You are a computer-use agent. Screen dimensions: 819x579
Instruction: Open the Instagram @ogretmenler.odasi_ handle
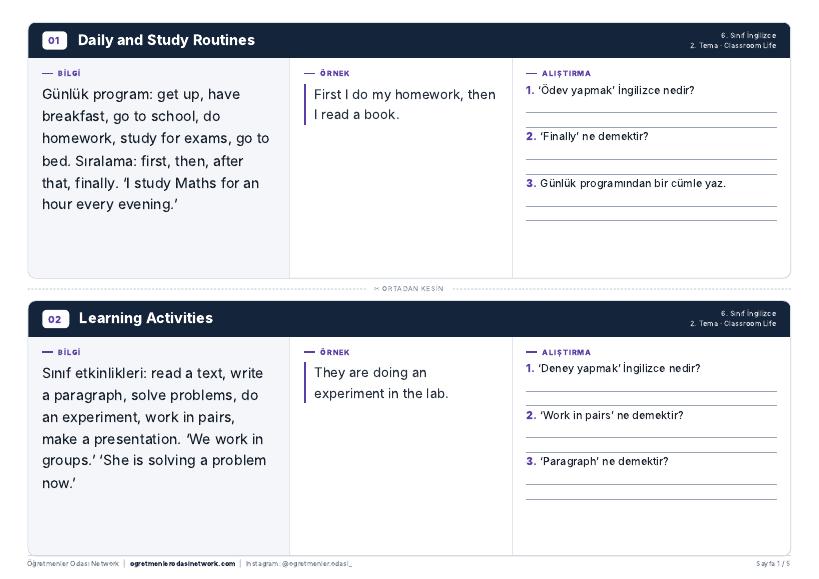[x=299, y=563]
